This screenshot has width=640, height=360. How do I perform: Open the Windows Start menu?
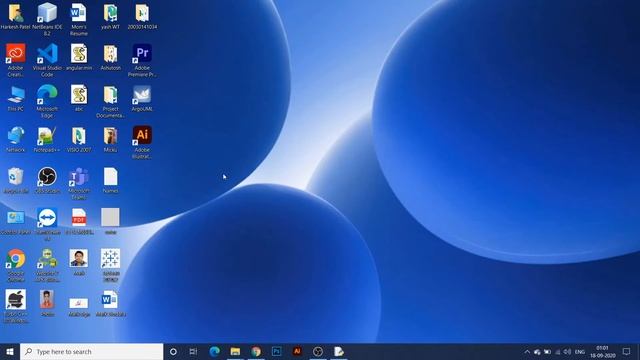click(x=10, y=351)
